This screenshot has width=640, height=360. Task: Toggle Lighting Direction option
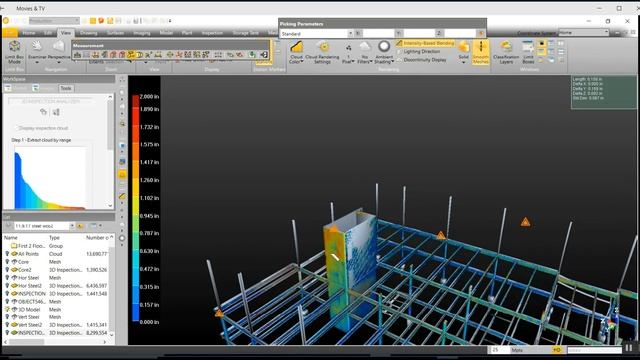(x=418, y=51)
